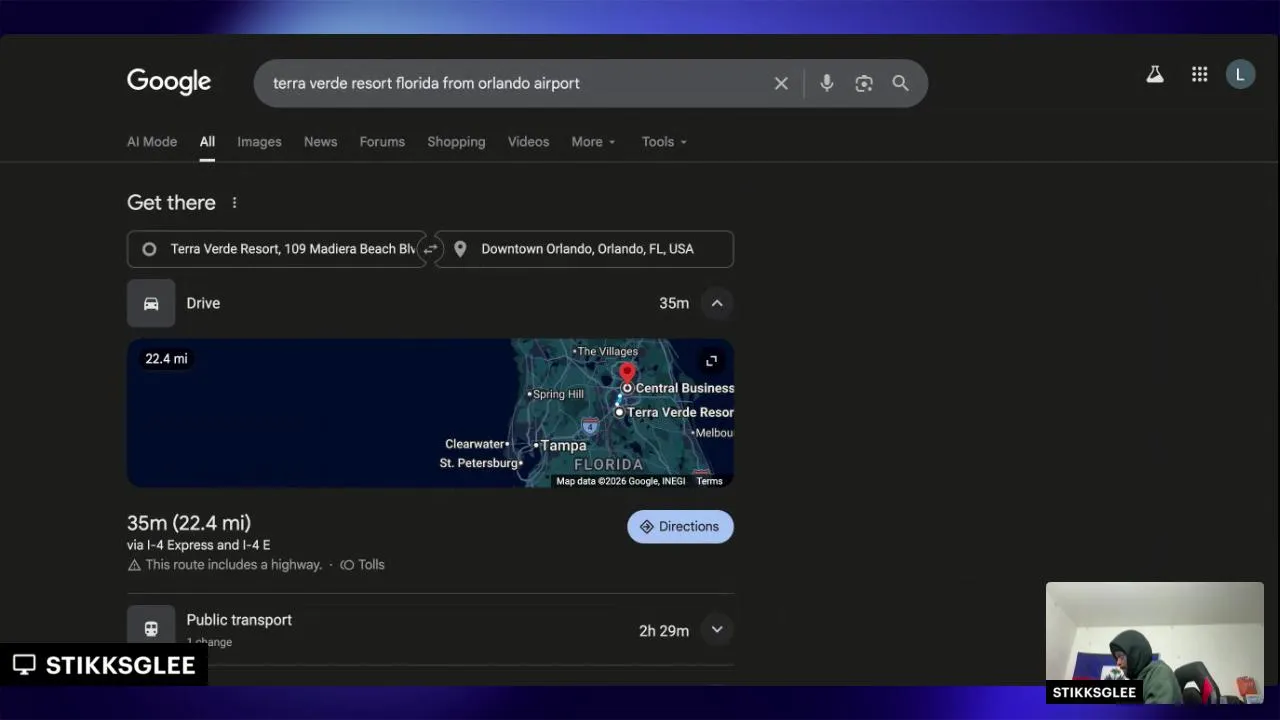Collapse the Drive route details

click(717, 303)
